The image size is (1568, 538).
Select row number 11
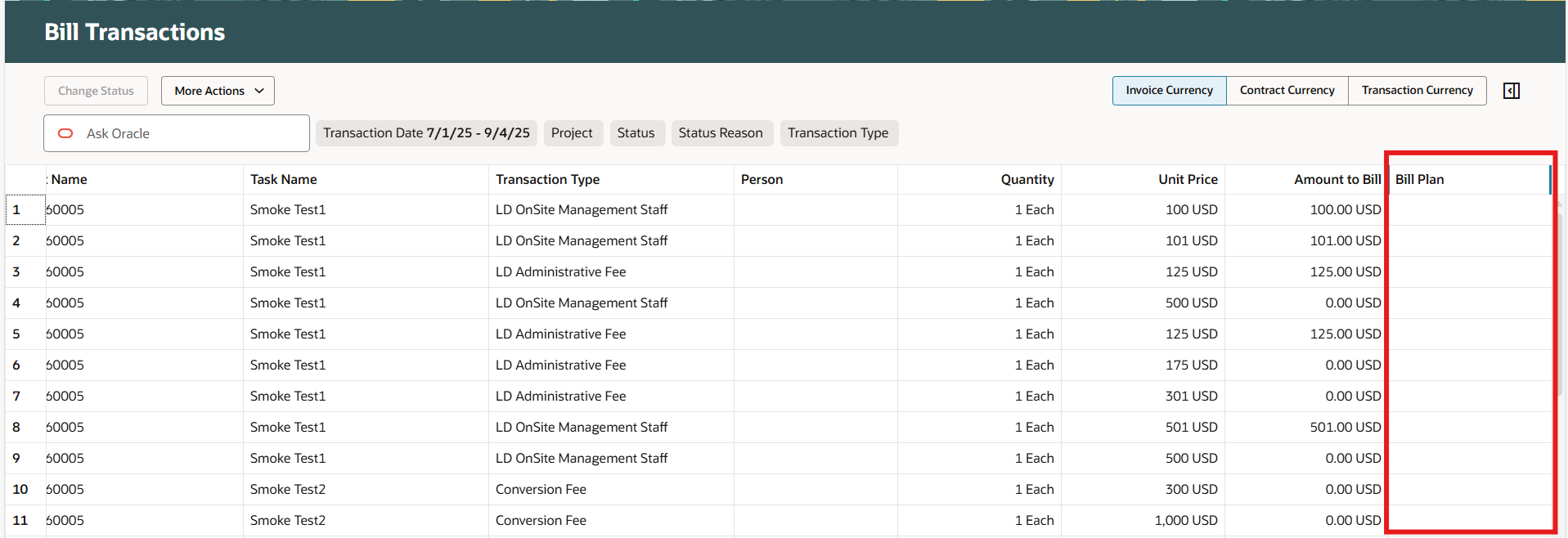tap(25, 521)
